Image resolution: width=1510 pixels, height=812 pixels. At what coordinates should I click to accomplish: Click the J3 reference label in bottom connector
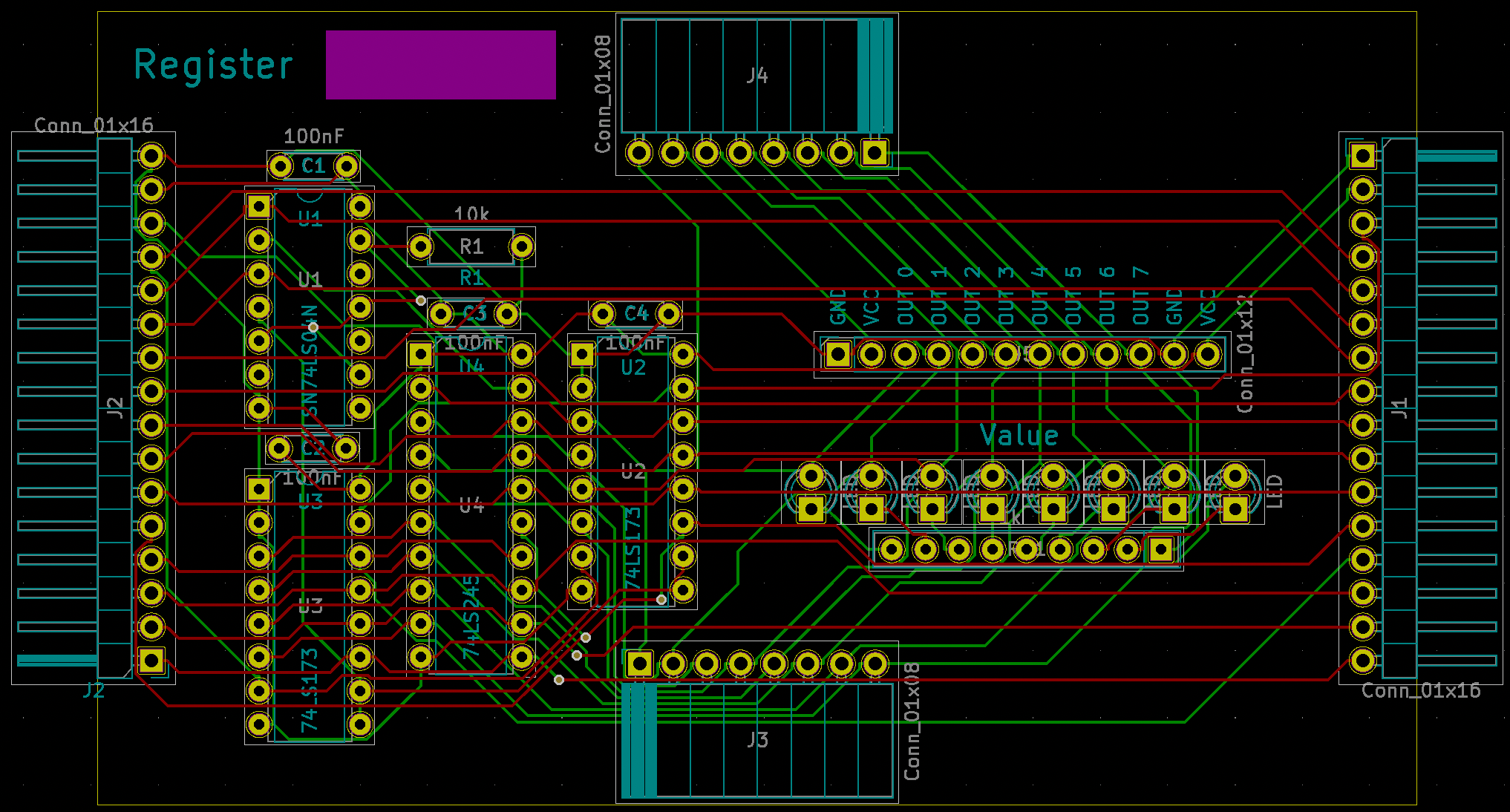pos(757,740)
